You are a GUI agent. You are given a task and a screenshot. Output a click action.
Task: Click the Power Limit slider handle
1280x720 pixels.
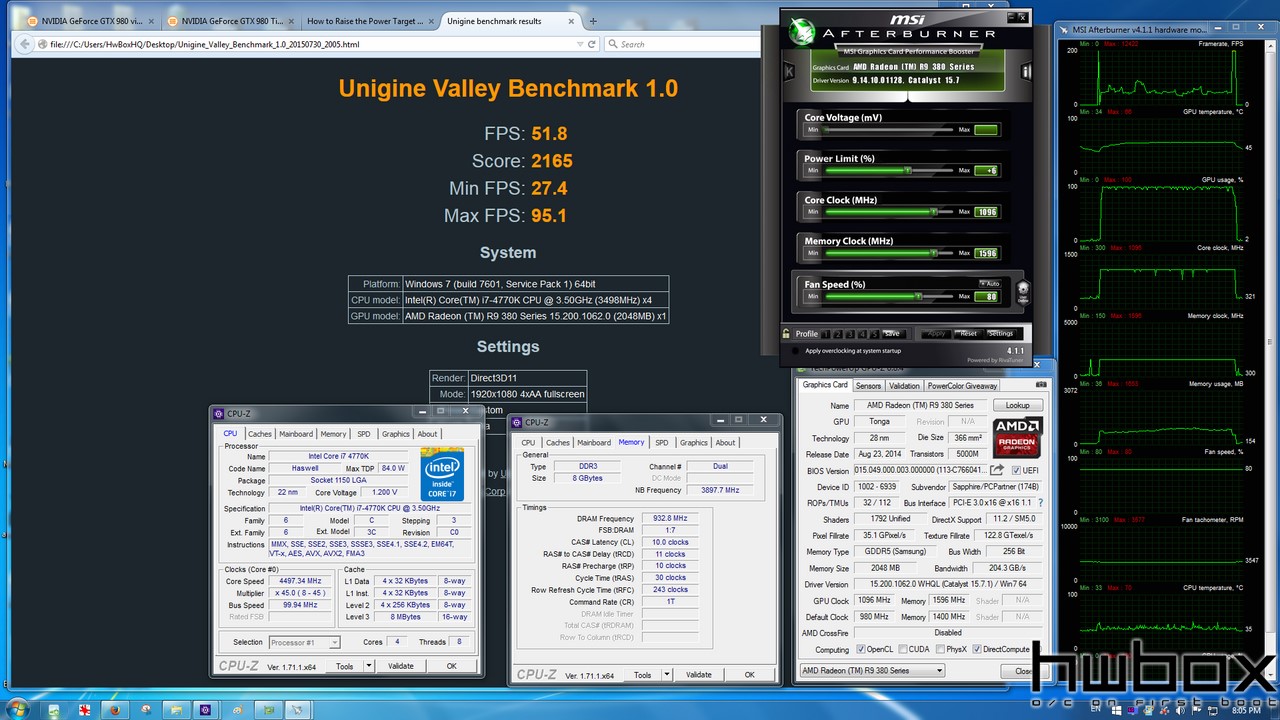click(907, 171)
